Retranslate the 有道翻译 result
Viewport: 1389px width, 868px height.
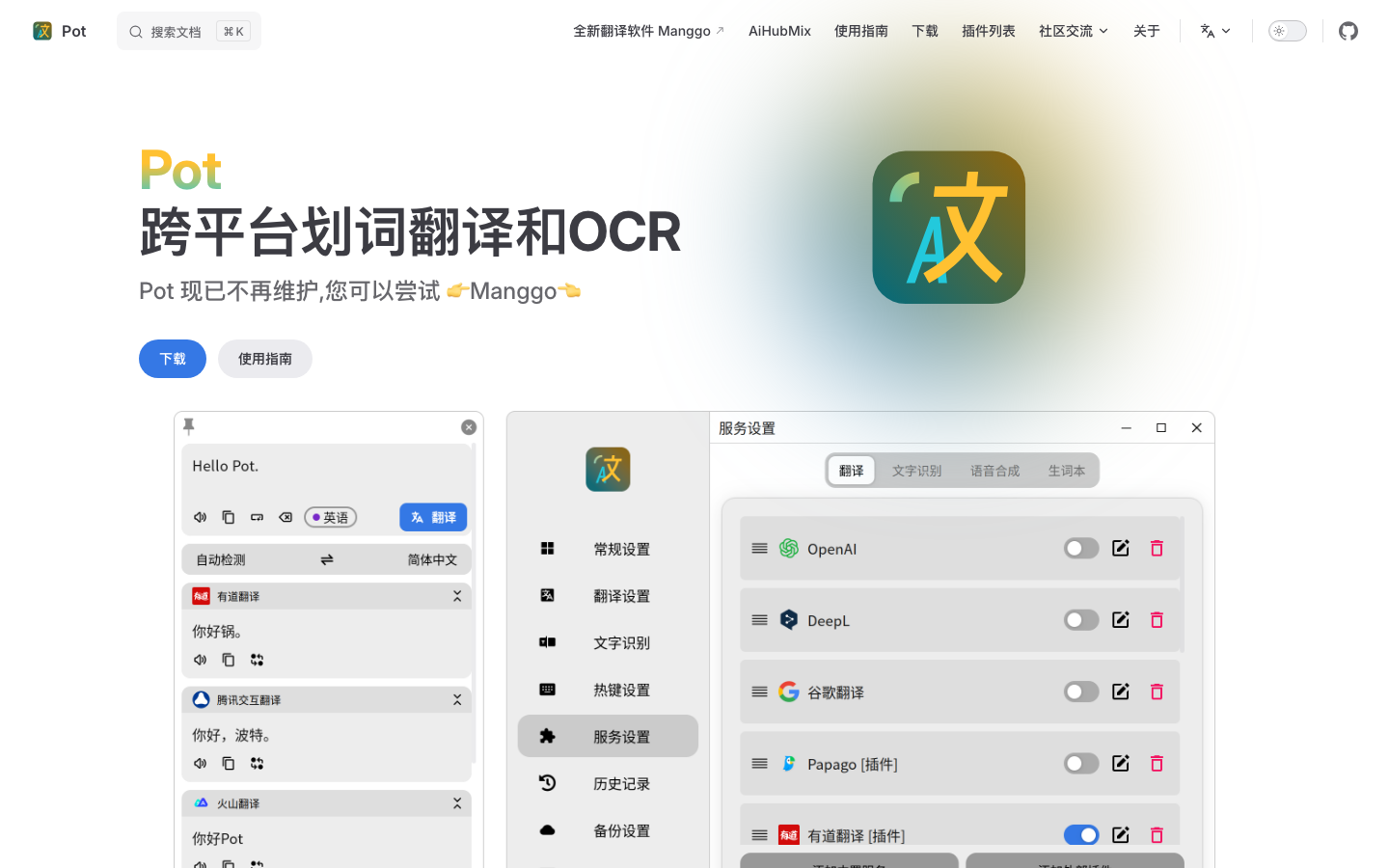(x=257, y=660)
